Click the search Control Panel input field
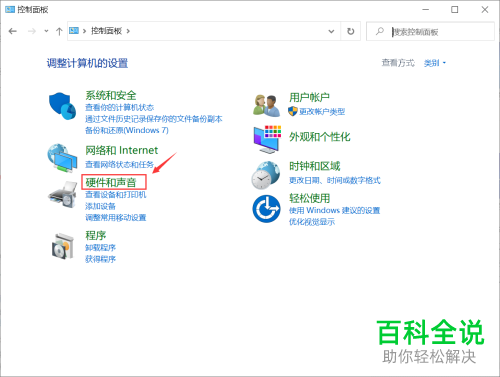This screenshot has width=500, height=377. click(430, 31)
